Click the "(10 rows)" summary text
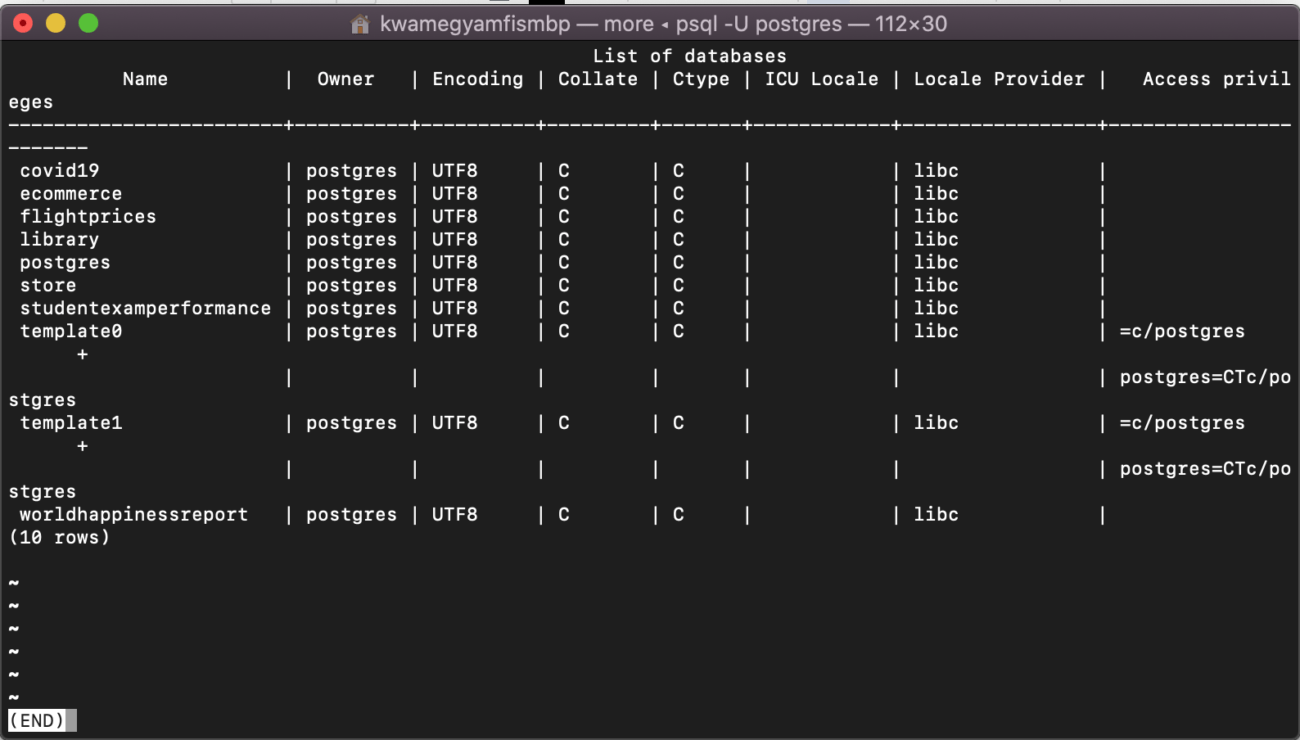The height and width of the screenshot is (740, 1300). click(59, 538)
